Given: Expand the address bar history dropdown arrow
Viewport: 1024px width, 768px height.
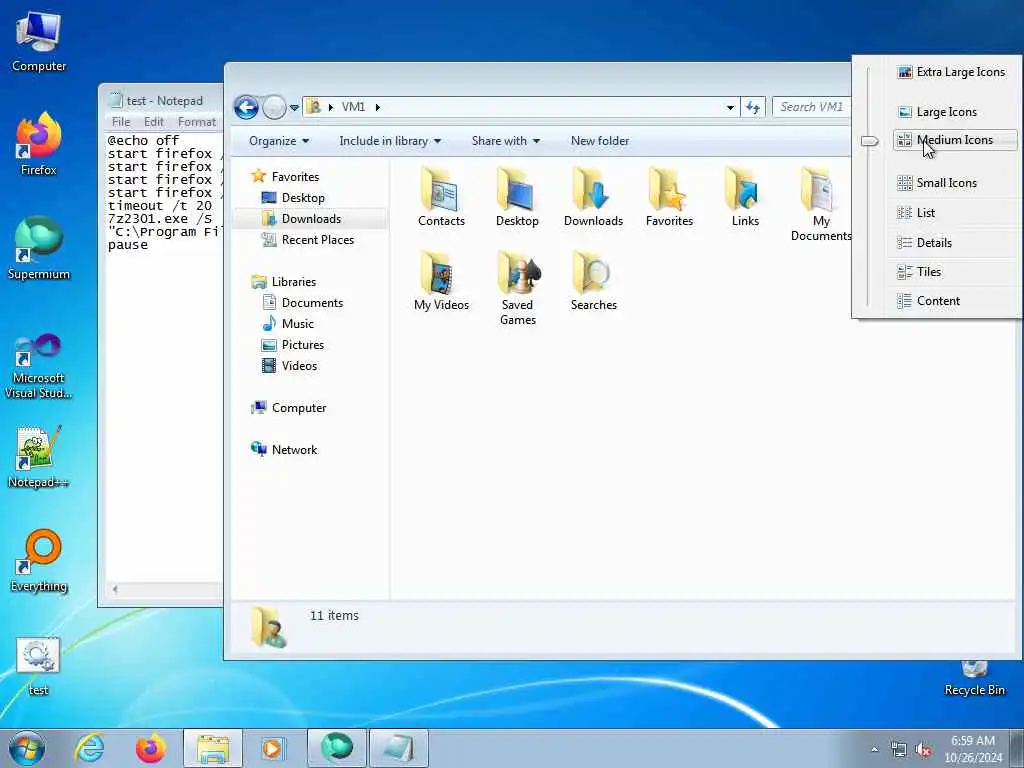Looking at the screenshot, I should click(730, 107).
